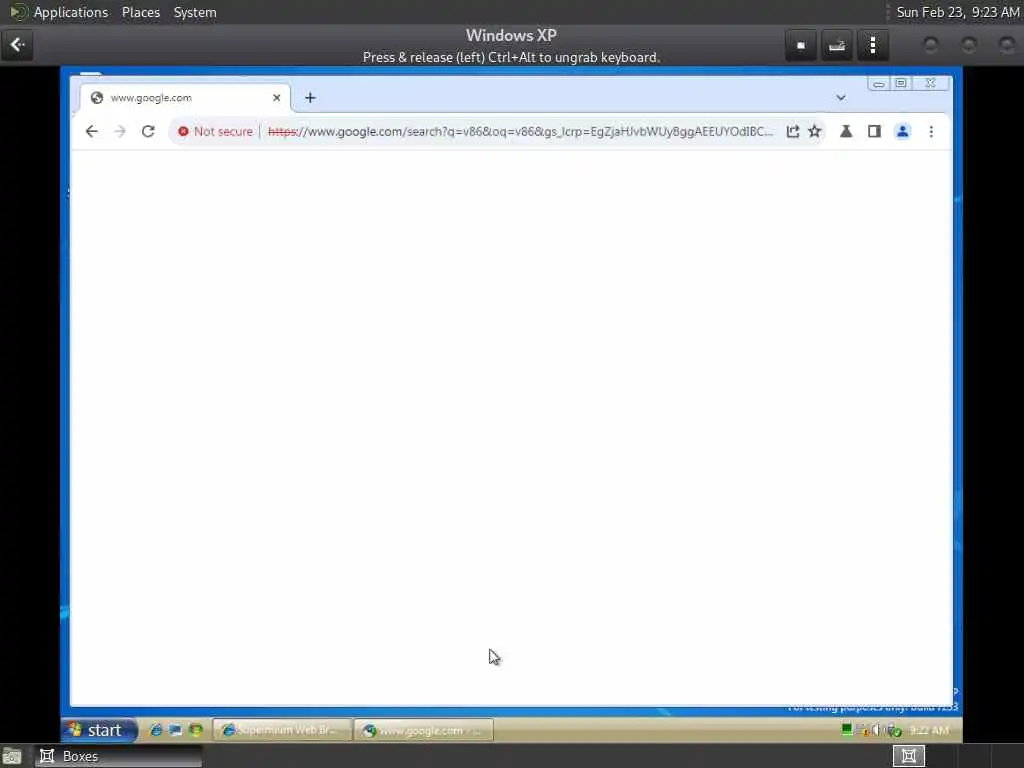Click the Not secure warning indicator
The width and height of the screenshot is (1024, 768).
click(215, 132)
